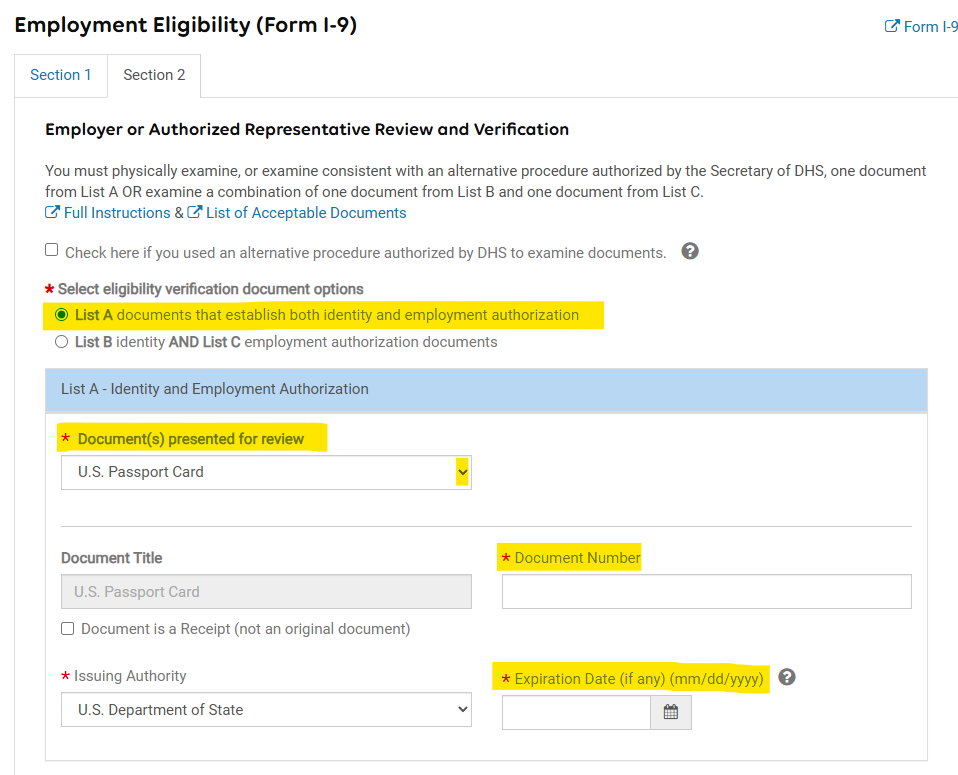Open the calendar date picker icon

pyautogui.click(x=671, y=713)
